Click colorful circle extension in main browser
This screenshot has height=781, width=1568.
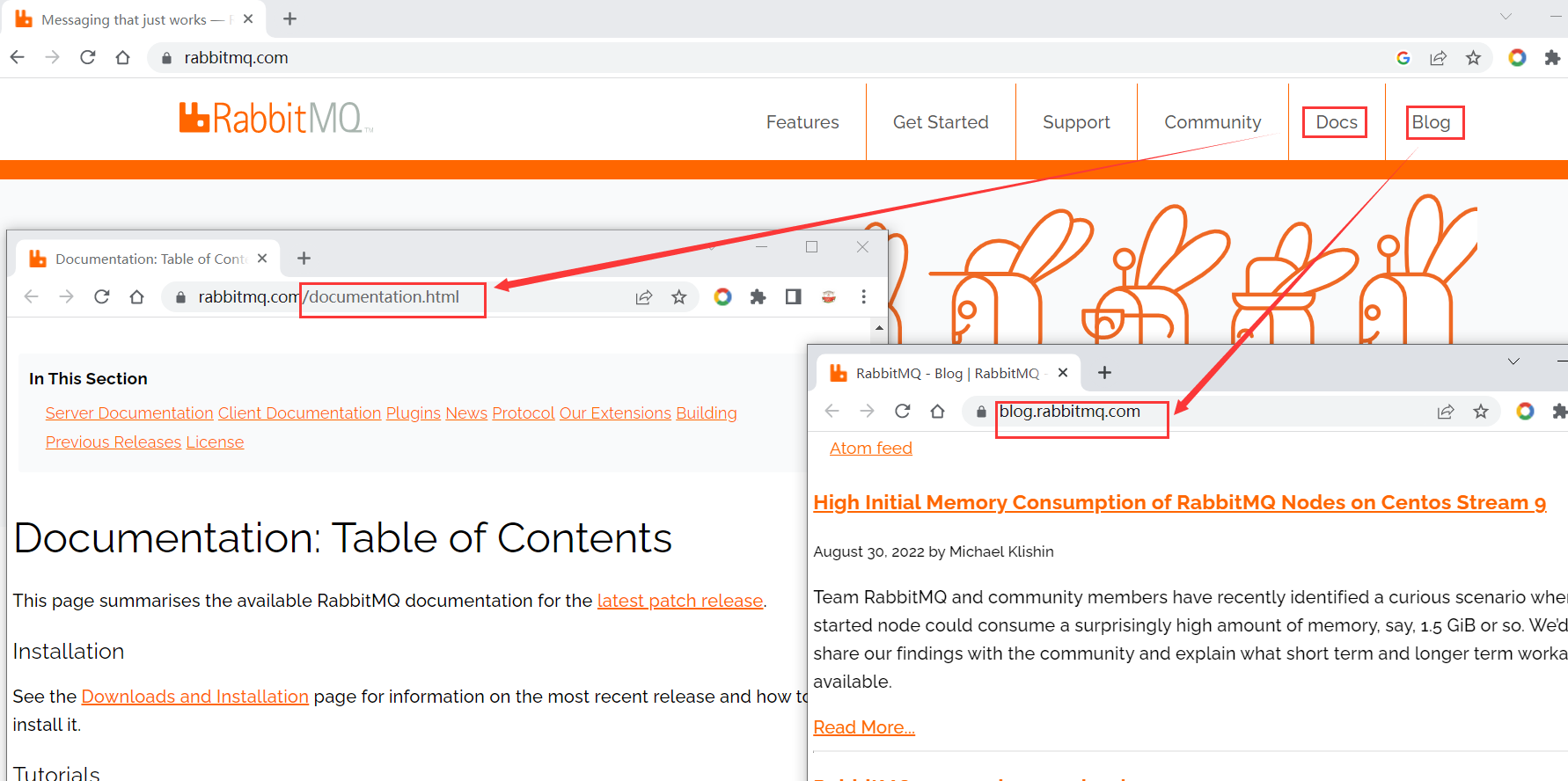(x=1517, y=58)
